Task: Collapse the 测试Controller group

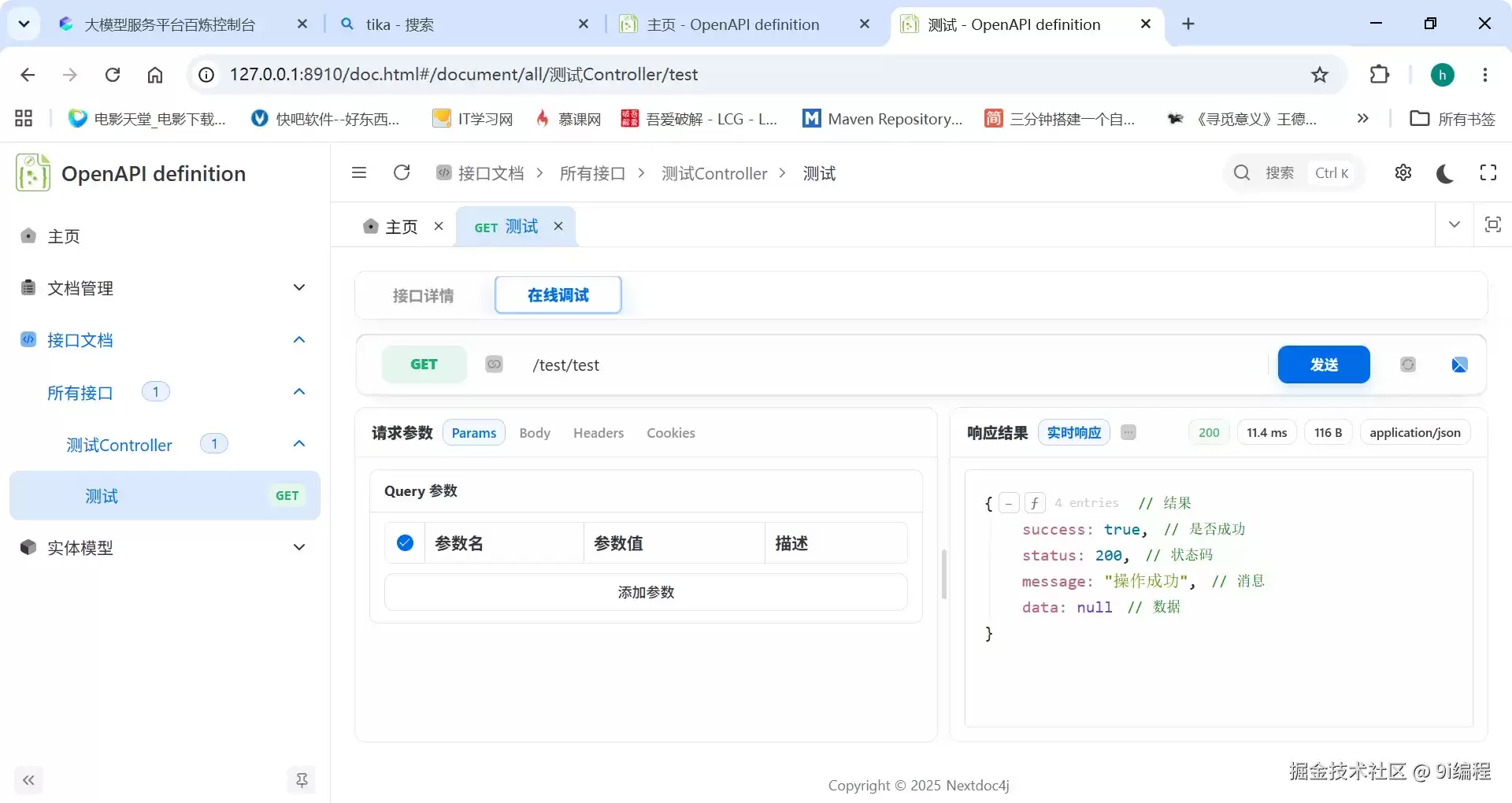Action: tap(165, 444)
